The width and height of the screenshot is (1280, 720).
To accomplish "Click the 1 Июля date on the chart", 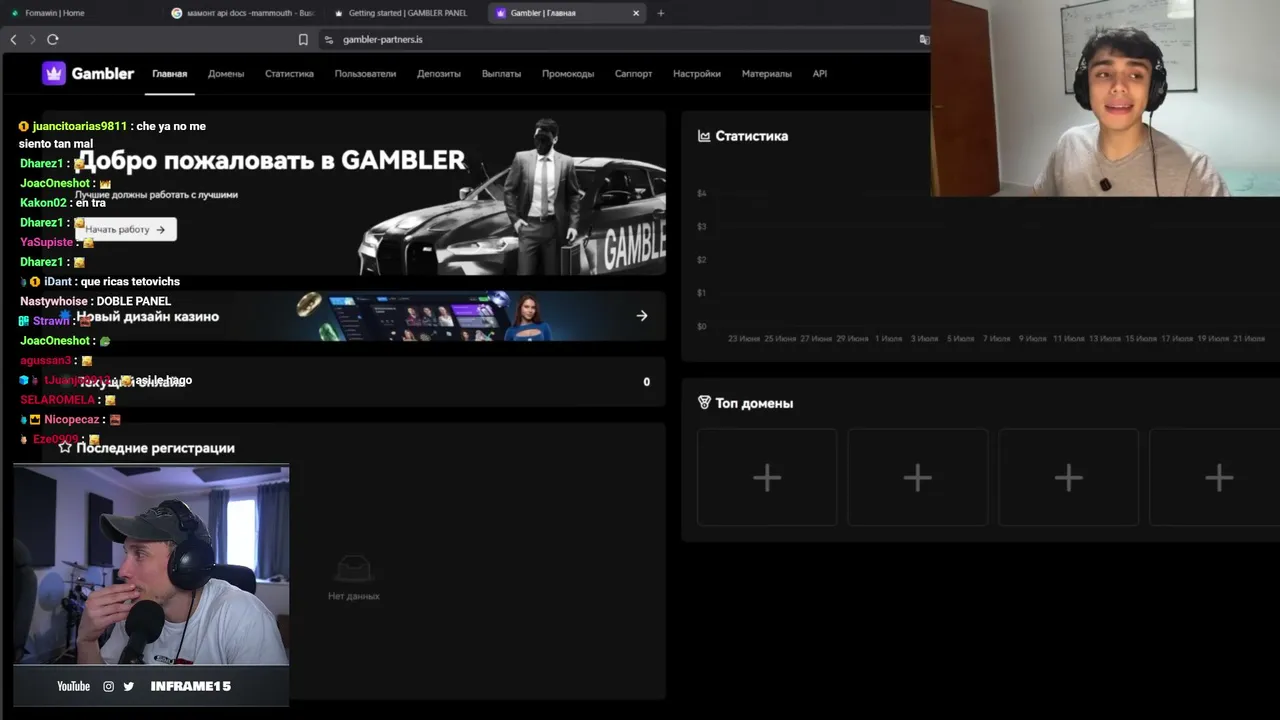I will [x=888, y=339].
